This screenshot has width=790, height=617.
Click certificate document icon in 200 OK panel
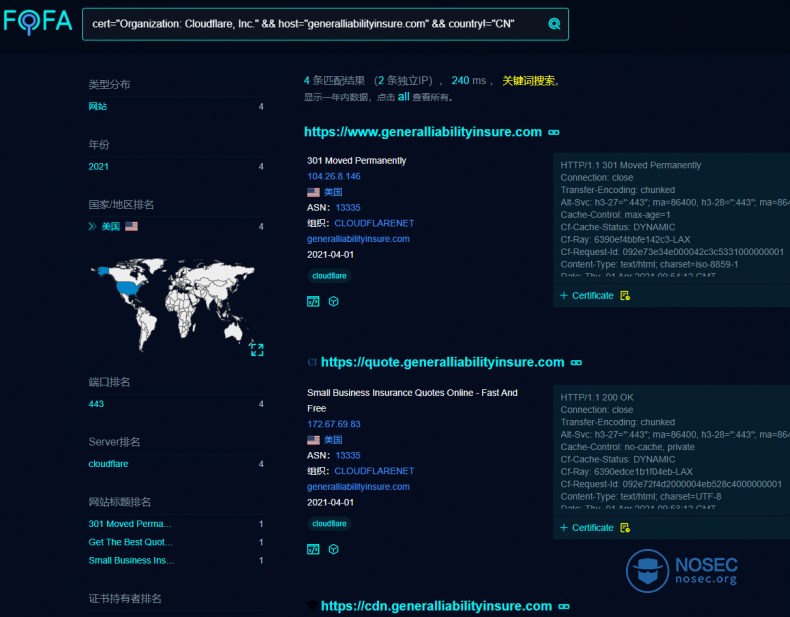tap(625, 528)
